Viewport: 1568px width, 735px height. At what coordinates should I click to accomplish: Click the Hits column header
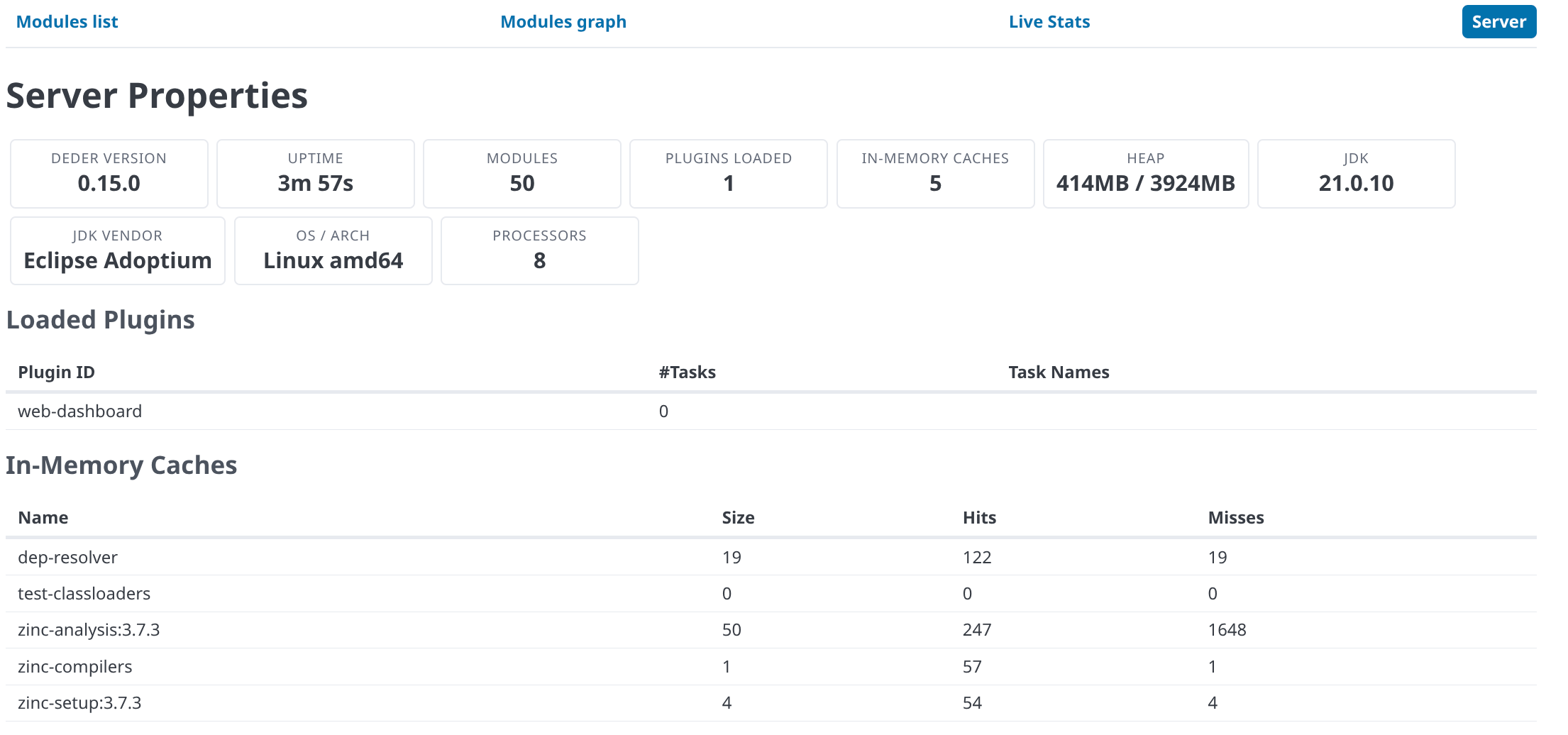979,518
